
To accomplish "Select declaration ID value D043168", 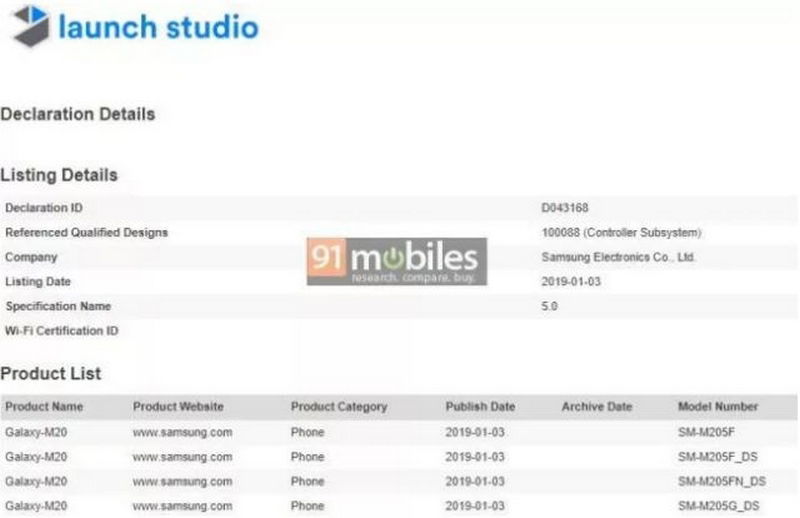I will tap(565, 208).
